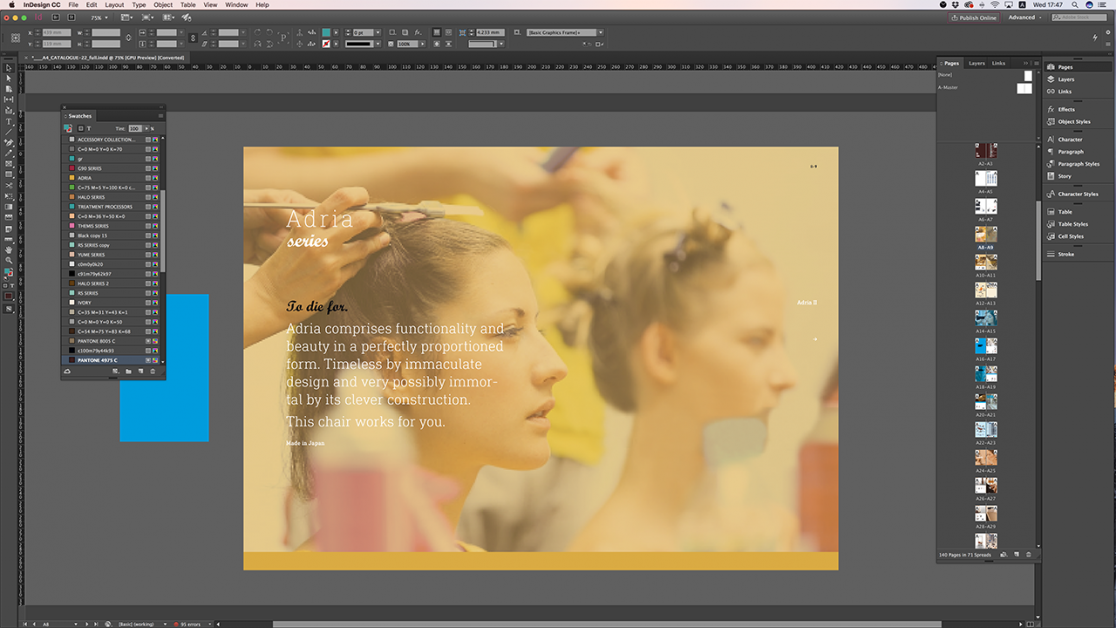Switch to the Layers tab
Screen dimensions: 1116x628
976,63
